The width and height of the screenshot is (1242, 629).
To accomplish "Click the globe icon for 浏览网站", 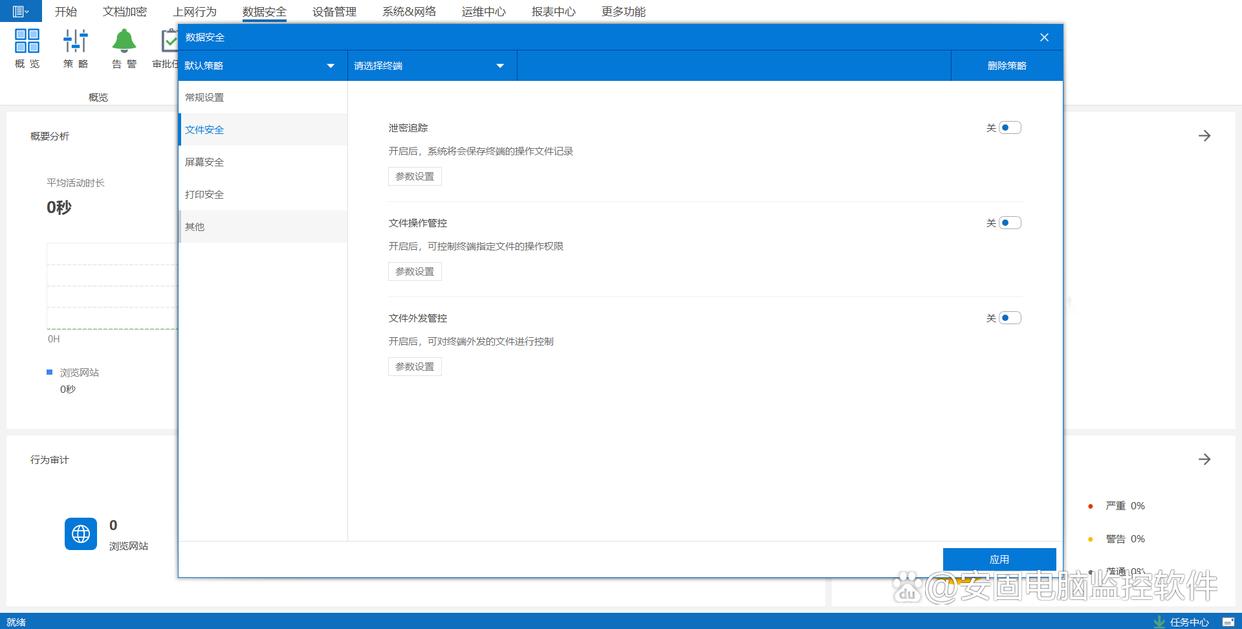I will [x=81, y=533].
